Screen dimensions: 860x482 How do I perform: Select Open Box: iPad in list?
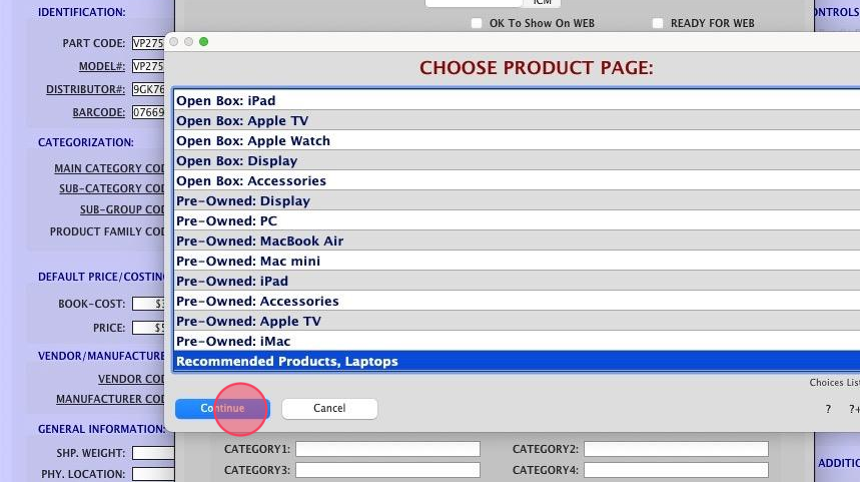point(517,100)
